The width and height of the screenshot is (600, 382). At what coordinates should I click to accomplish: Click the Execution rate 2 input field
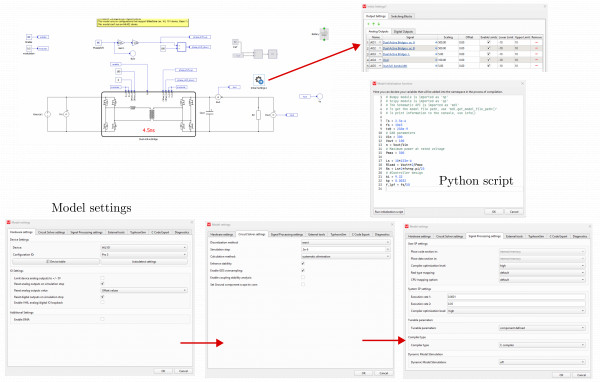tap(516, 304)
